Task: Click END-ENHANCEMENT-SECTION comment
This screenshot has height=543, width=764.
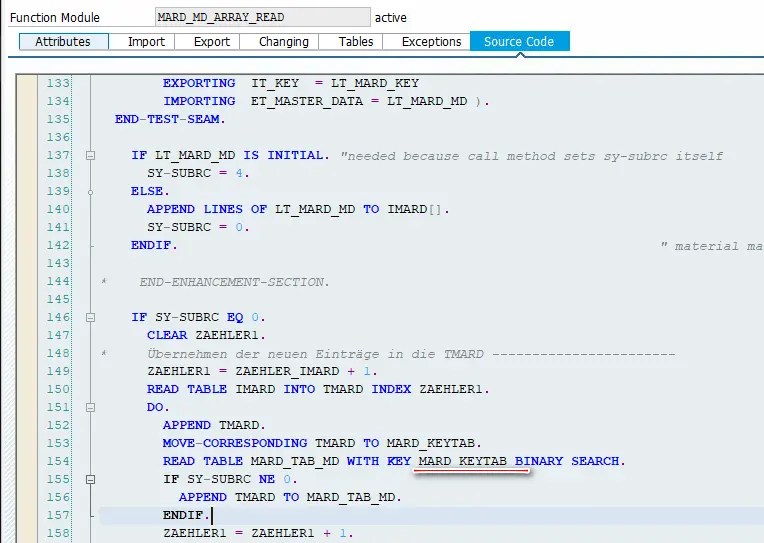Action: [x=234, y=282]
